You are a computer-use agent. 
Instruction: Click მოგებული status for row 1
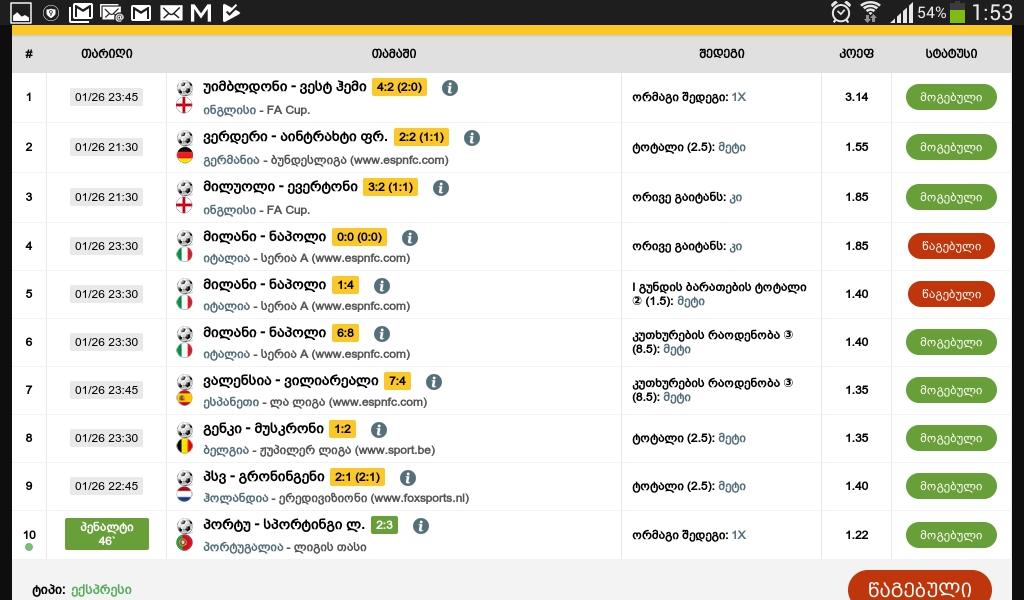click(x=951, y=97)
